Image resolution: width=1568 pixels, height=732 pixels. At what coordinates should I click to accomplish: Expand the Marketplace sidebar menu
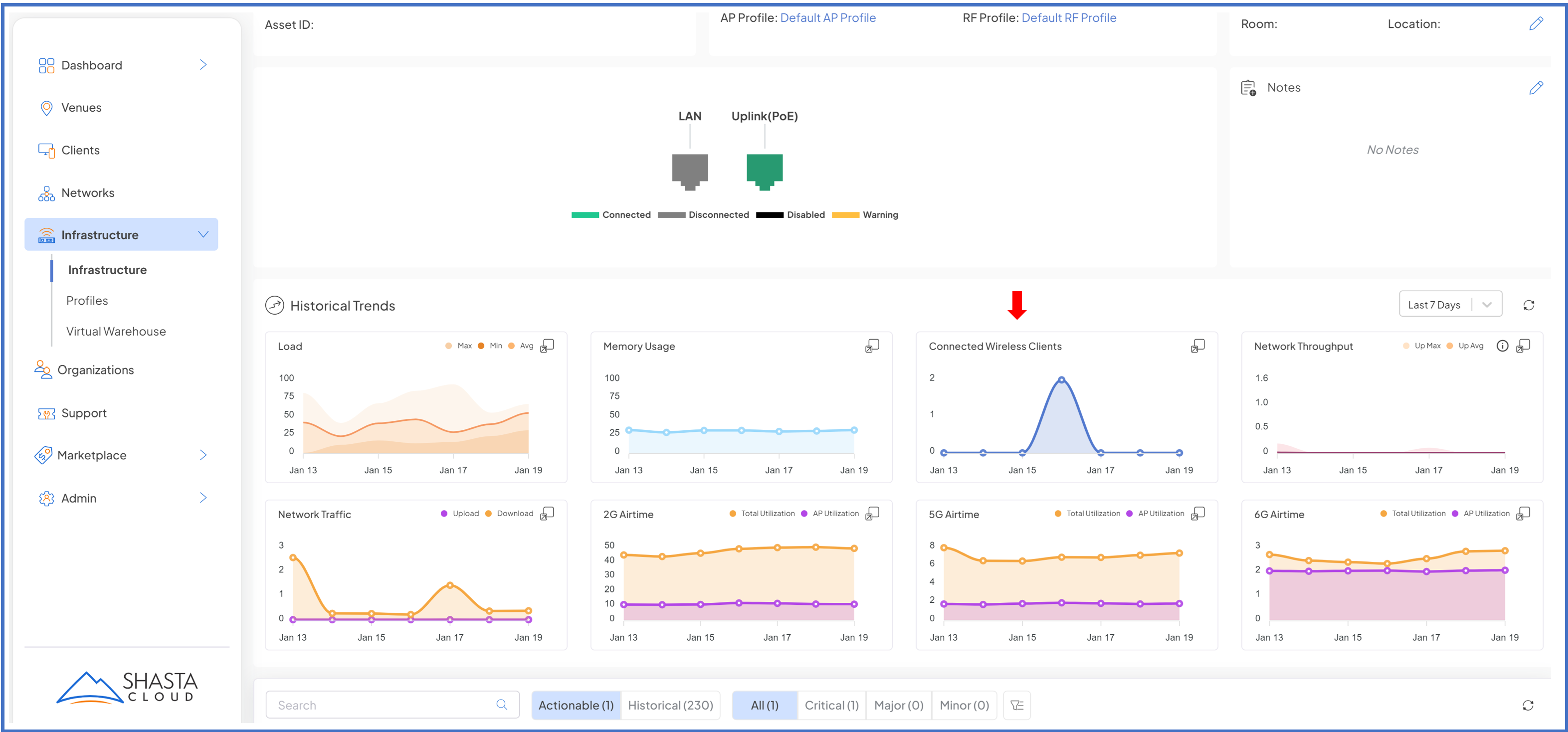(203, 455)
